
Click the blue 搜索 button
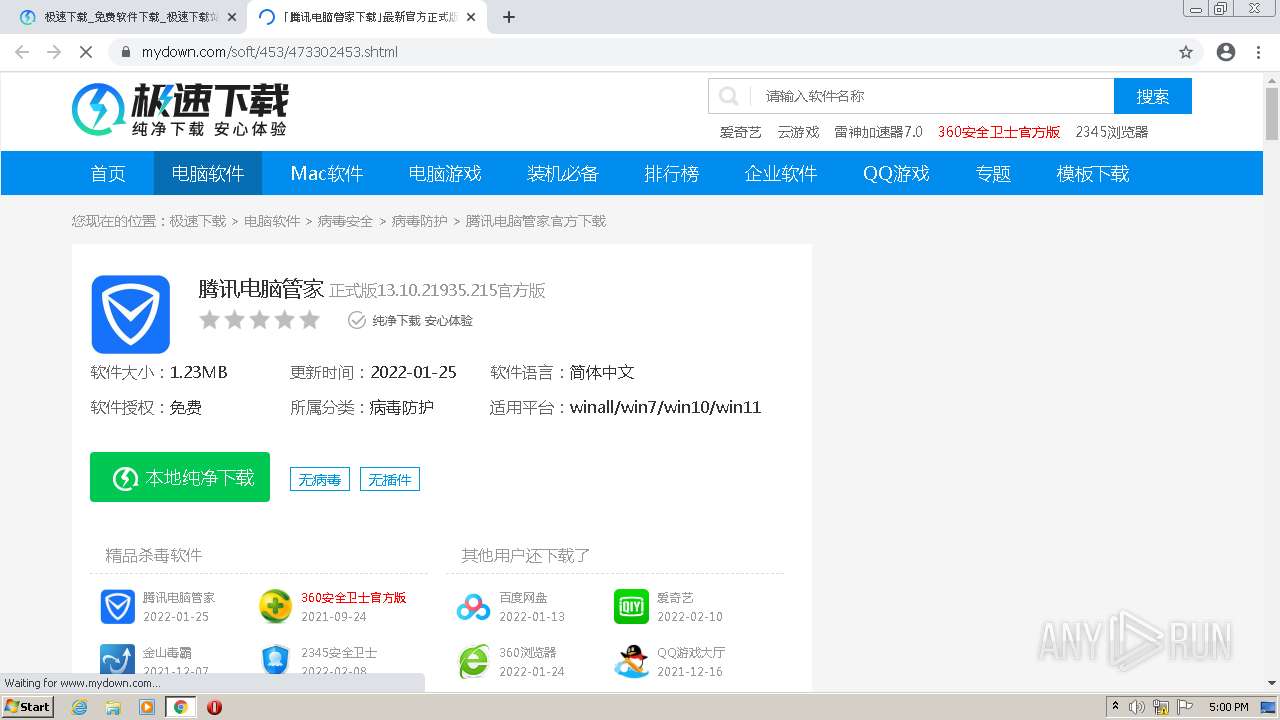(x=1153, y=96)
